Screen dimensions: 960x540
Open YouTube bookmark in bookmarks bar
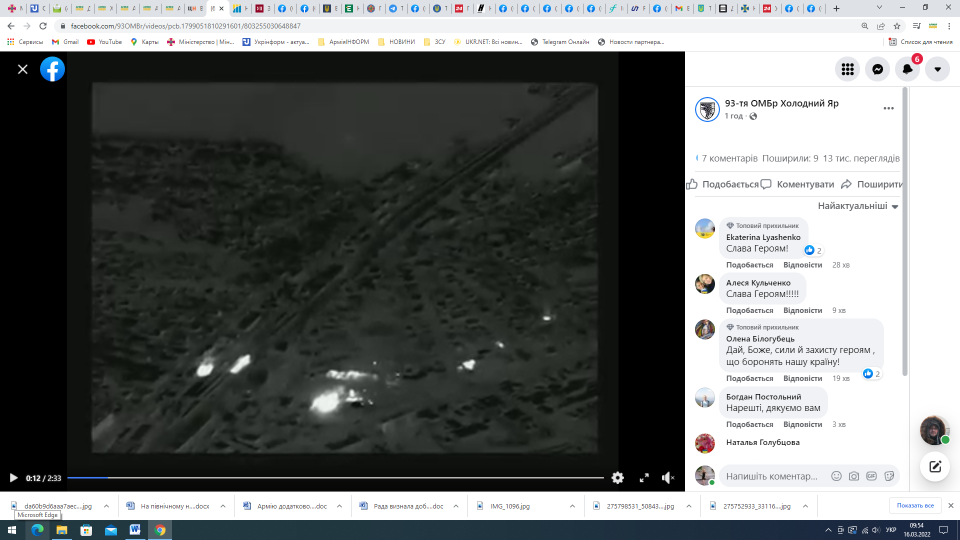point(104,42)
